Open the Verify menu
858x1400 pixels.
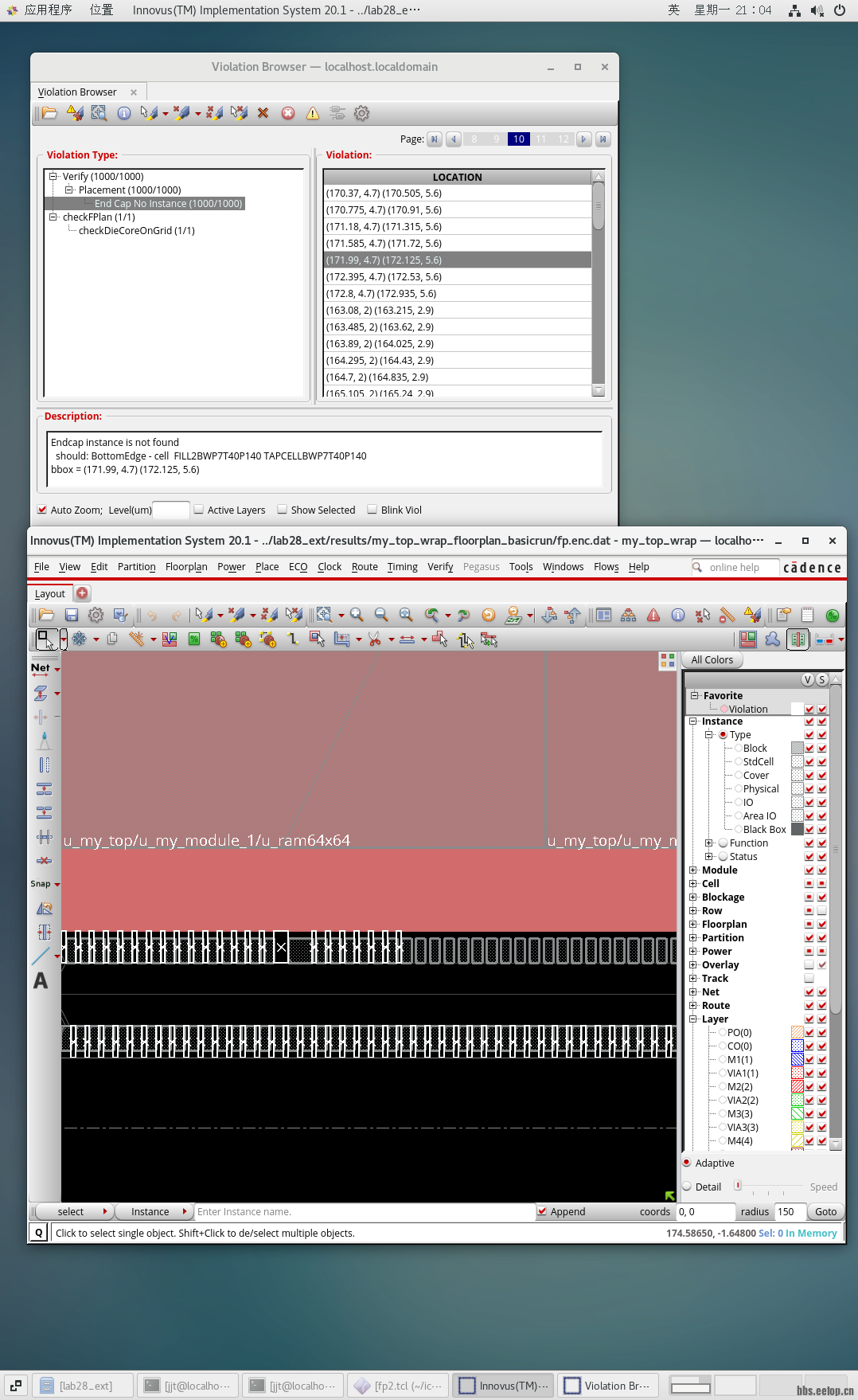tap(440, 566)
